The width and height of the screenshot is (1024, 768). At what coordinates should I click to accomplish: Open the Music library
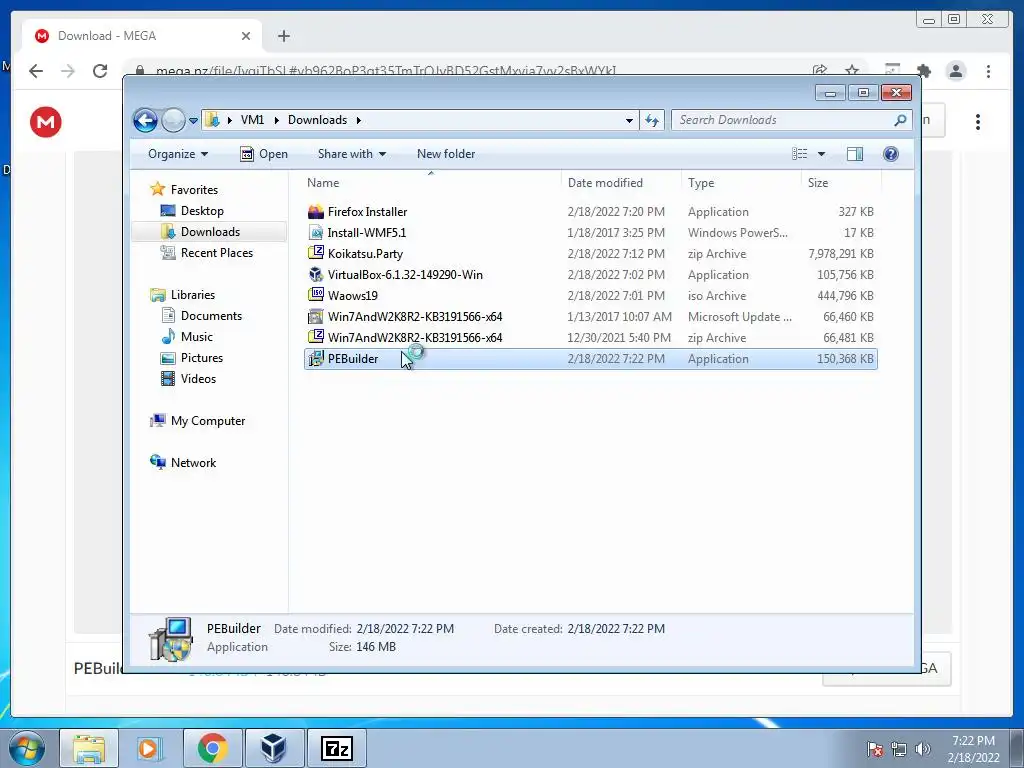197,337
